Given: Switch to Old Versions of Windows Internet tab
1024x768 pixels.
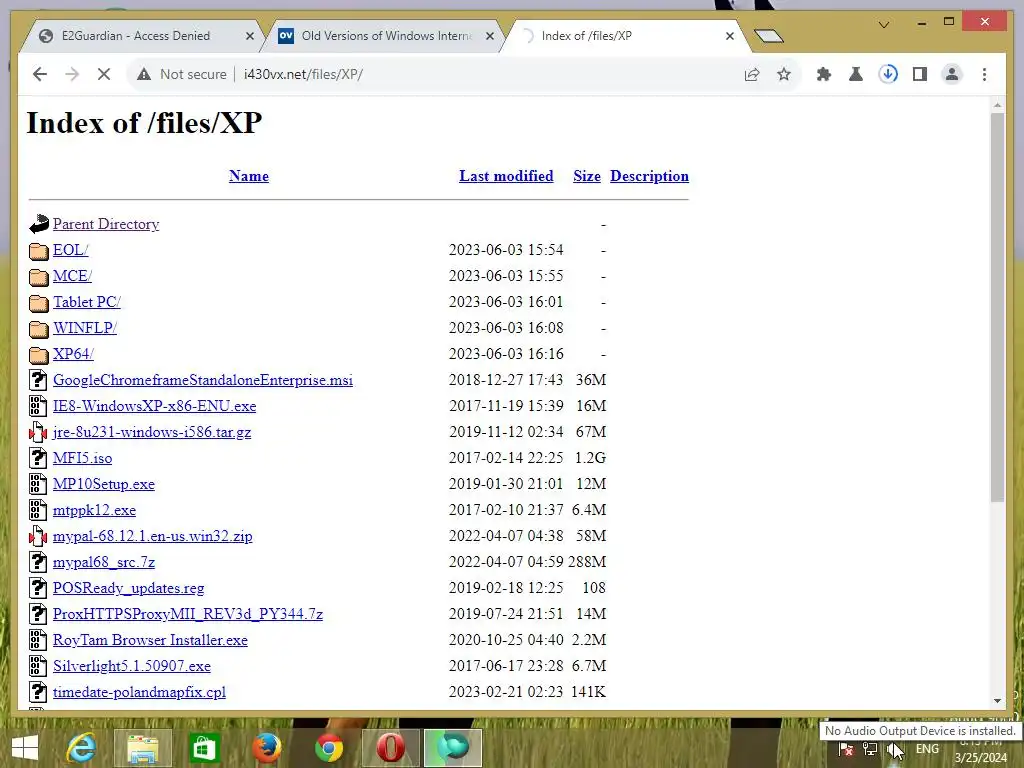Looking at the screenshot, I should pos(385,36).
